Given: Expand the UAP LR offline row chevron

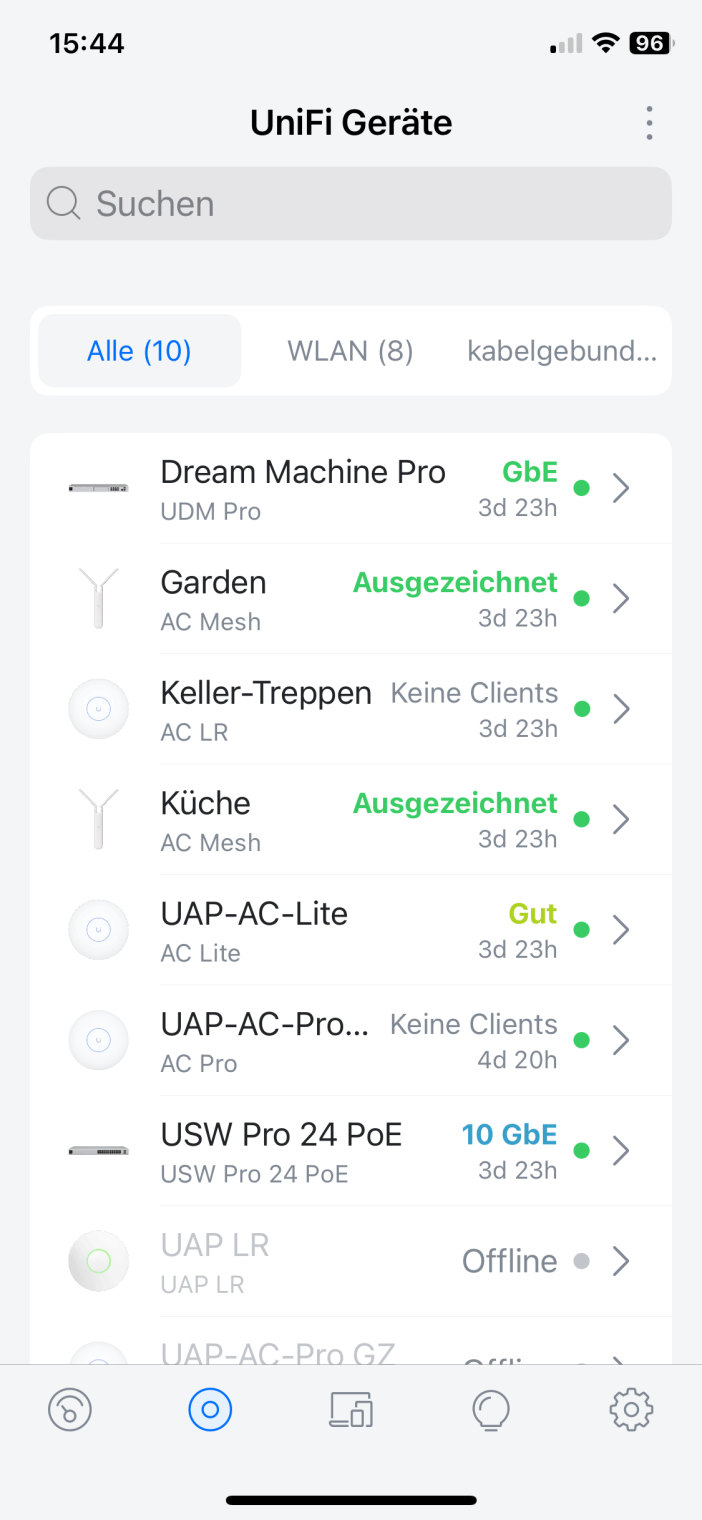Looking at the screenshot, I should pos(621,1262).
